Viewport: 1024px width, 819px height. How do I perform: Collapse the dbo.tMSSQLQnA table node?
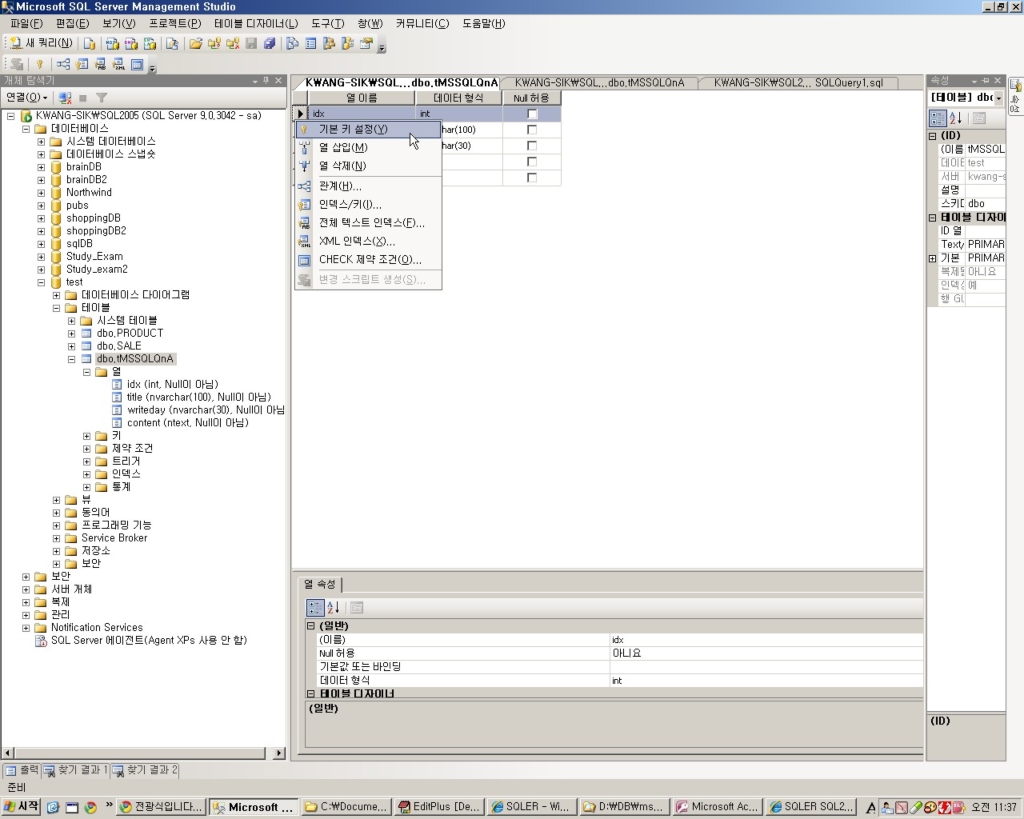[71, 359]
